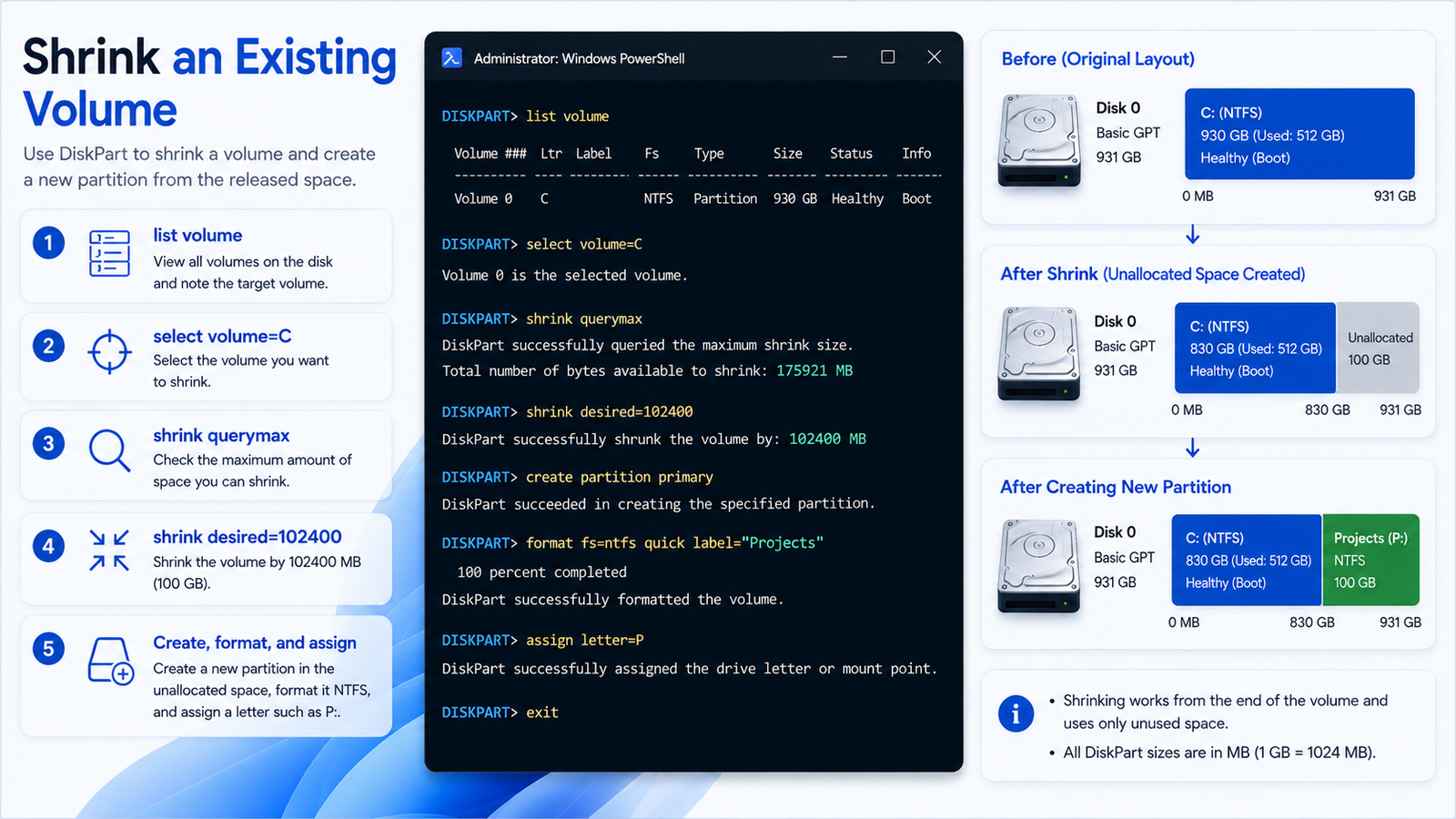Viewport: 1456px width, 819px height.
Task: Click the 'Label' column header
Action: (x=593, y=154)
